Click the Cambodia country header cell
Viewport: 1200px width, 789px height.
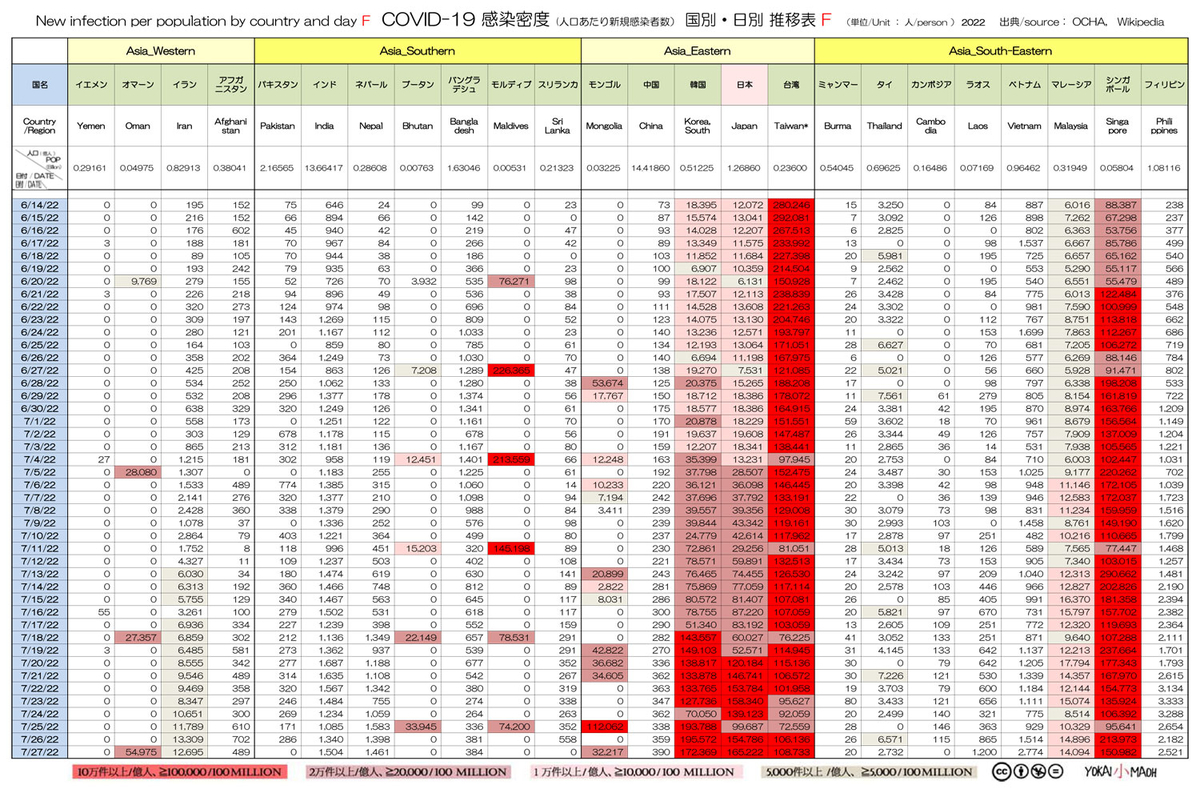point(931,127)
